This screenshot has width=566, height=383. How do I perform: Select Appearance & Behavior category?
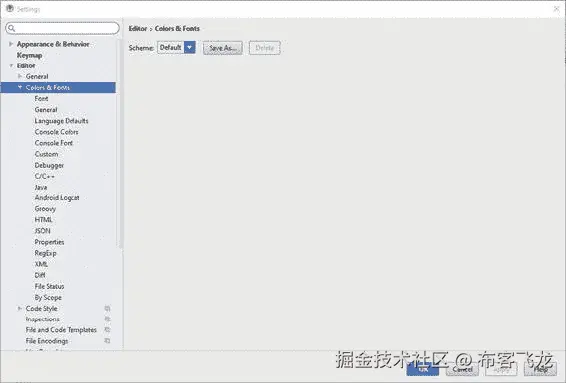[x=53, y=44]
